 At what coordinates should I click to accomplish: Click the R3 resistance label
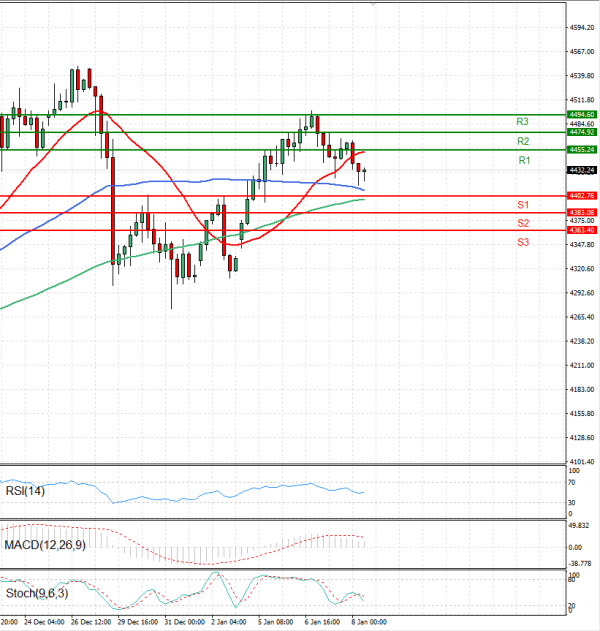[522, 121]
